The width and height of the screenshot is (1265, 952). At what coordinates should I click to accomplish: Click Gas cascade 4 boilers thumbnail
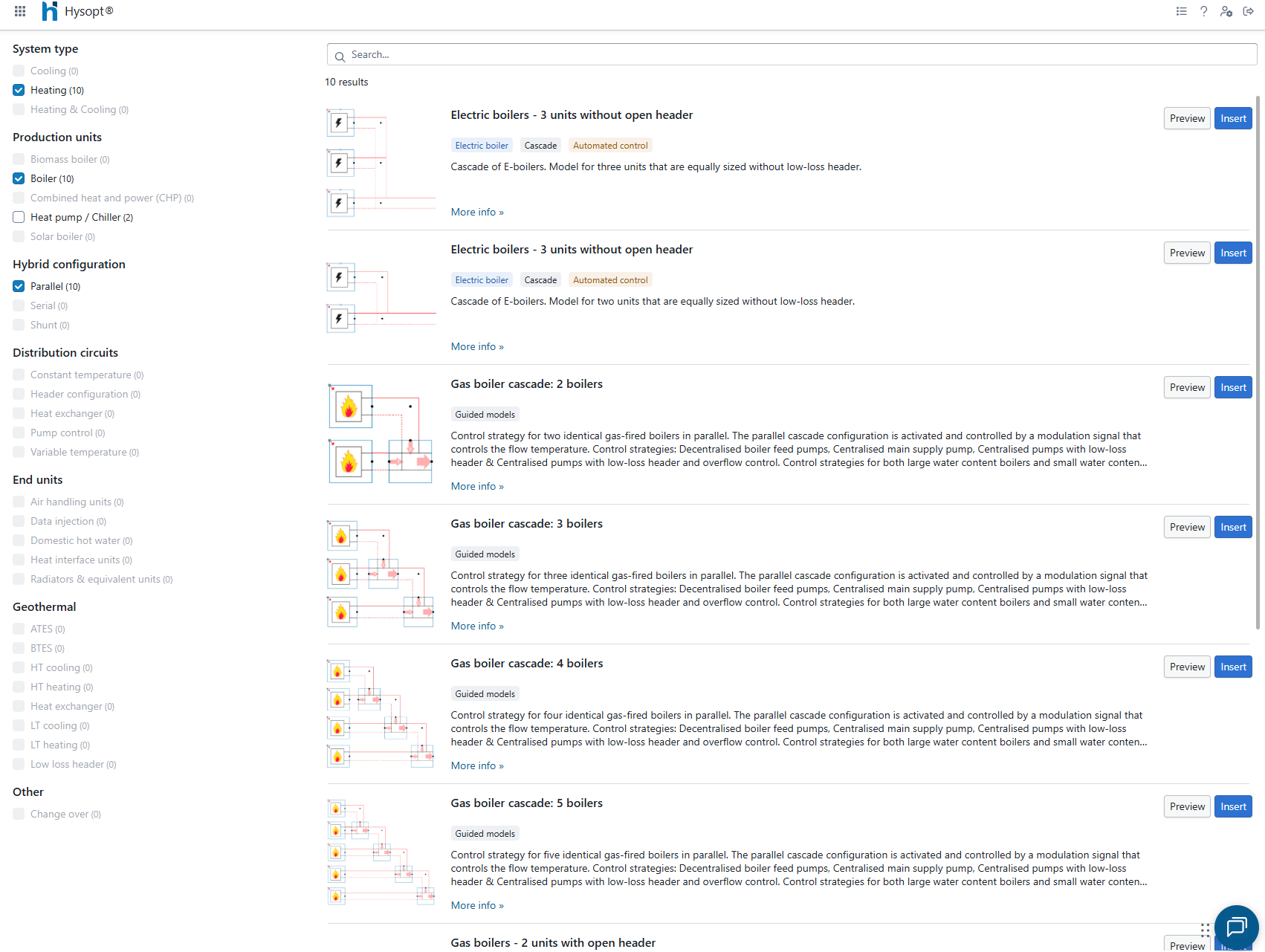pyautogui.click(x=381, y=713)
